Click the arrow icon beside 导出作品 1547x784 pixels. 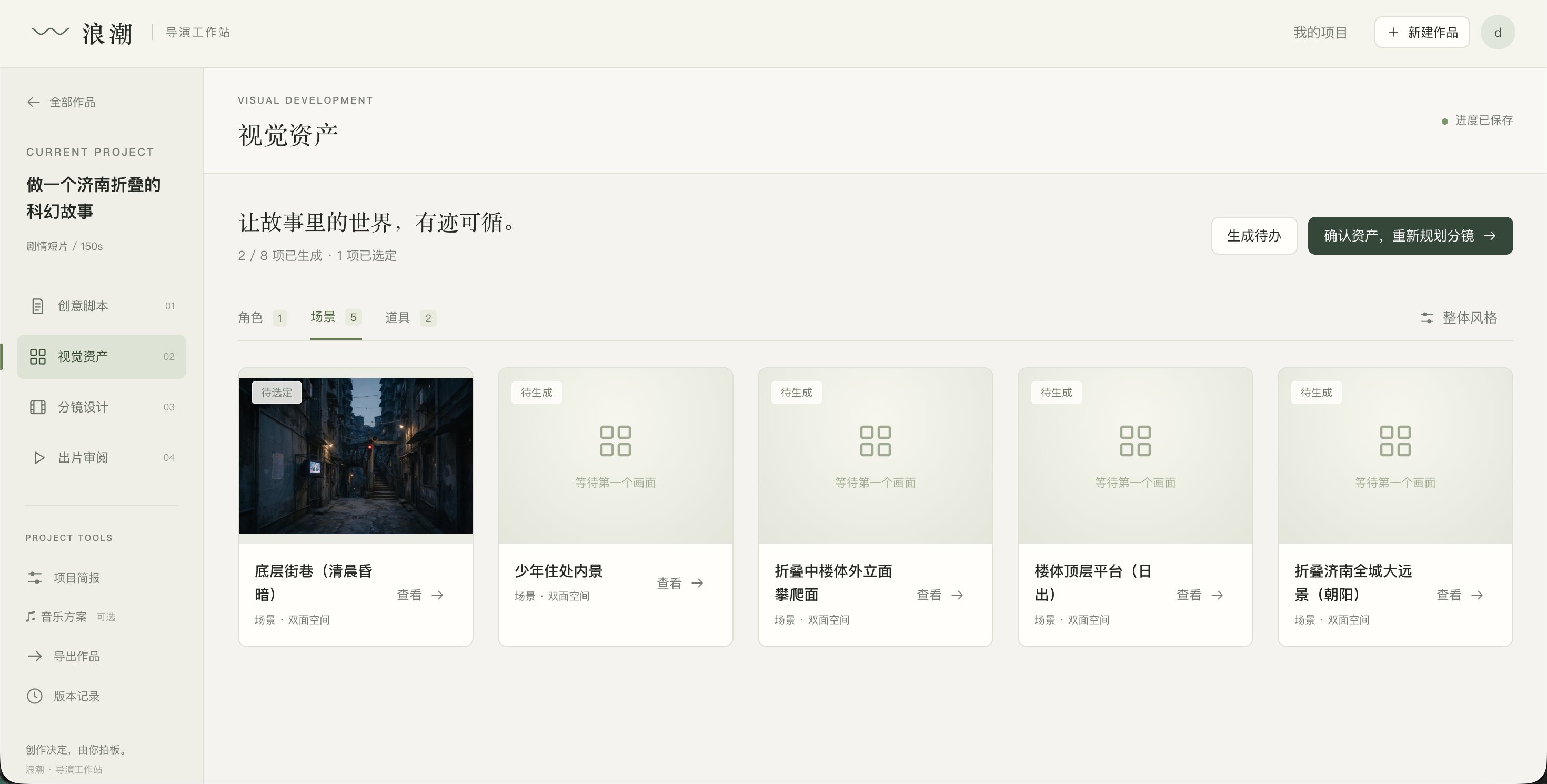[35, 656]
